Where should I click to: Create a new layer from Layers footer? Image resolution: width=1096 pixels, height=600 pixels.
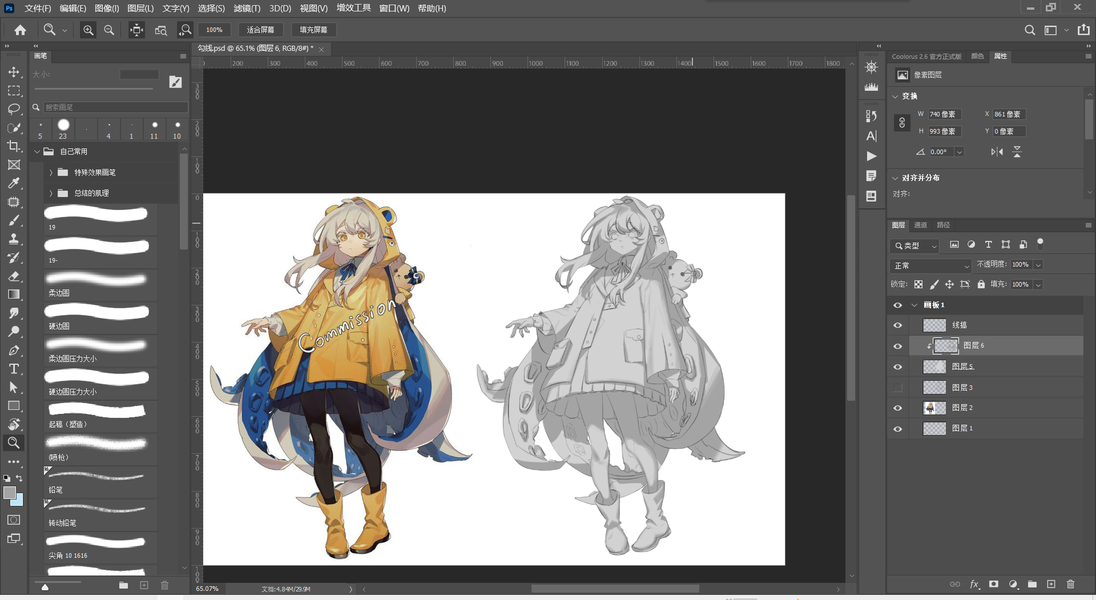tap(1051, 584)
